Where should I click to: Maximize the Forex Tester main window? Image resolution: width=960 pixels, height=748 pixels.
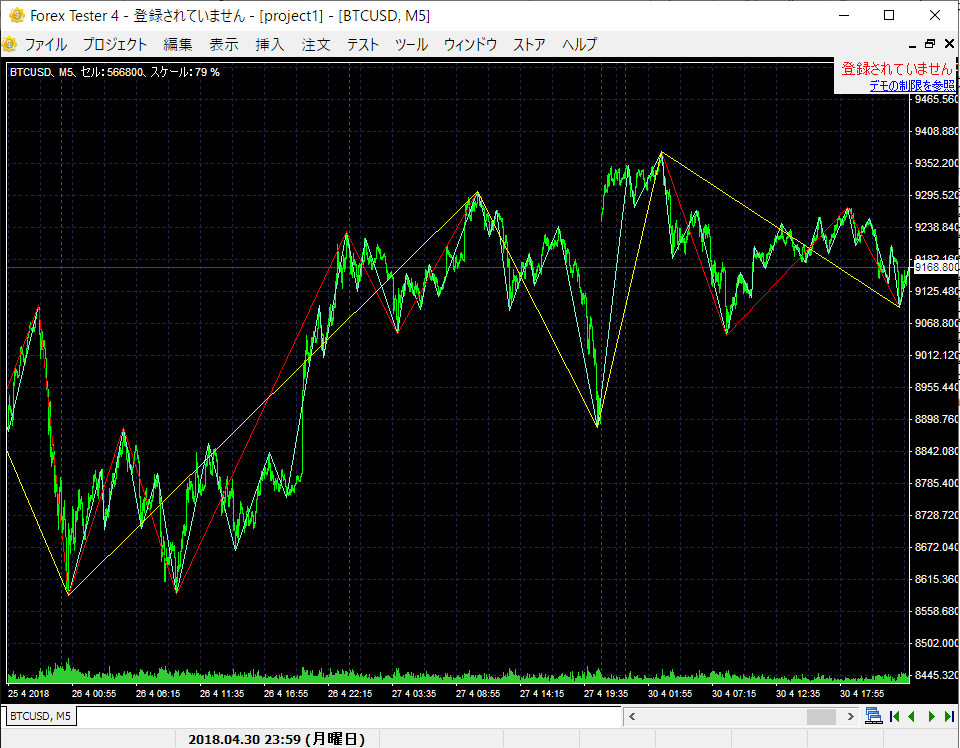pos(889,15)
